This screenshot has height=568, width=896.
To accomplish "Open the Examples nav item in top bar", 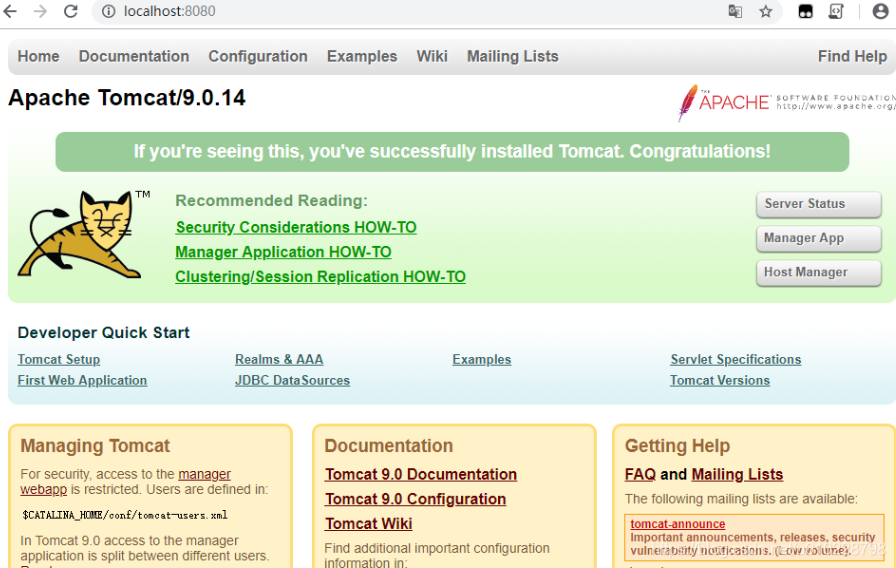I will pyautogui.click(x=362, y=56).
